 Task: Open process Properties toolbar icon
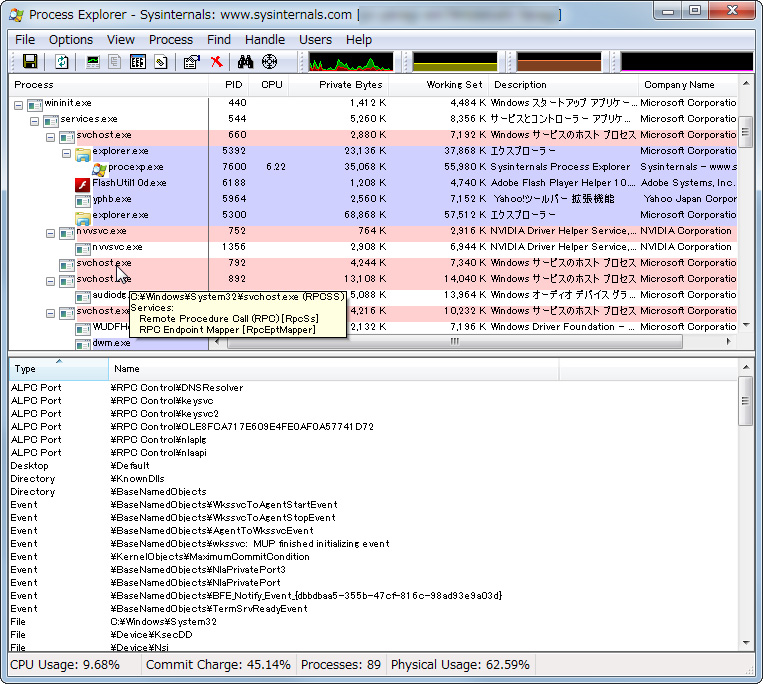click(192, 62)
